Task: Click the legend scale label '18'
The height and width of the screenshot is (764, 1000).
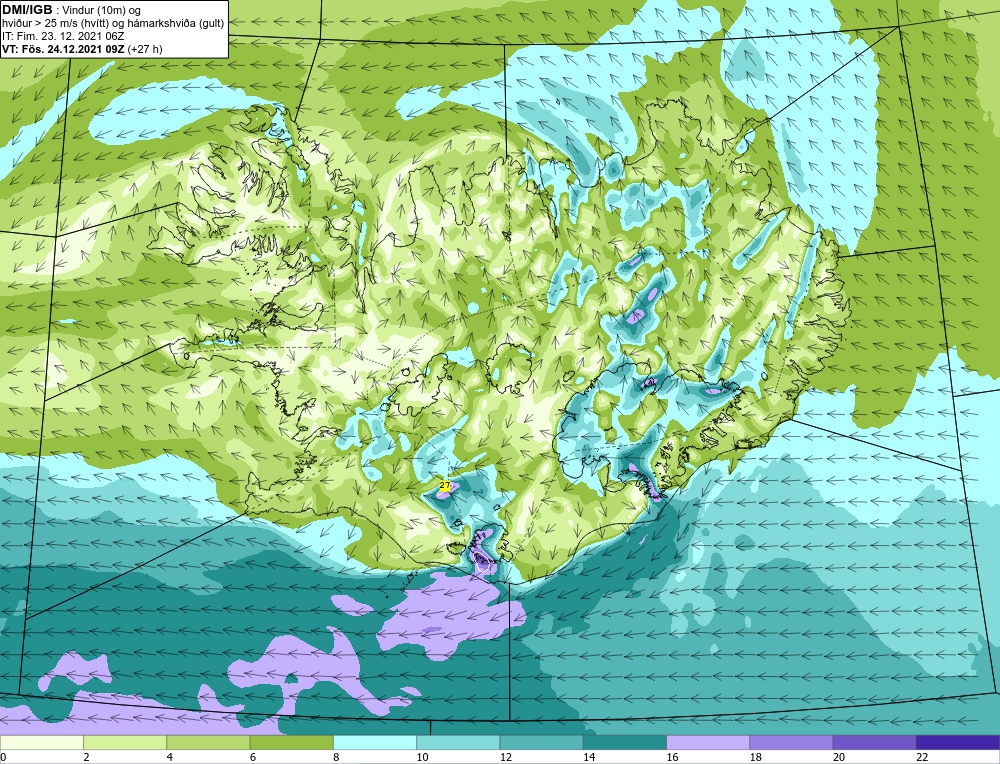Action: coord(755,757)
